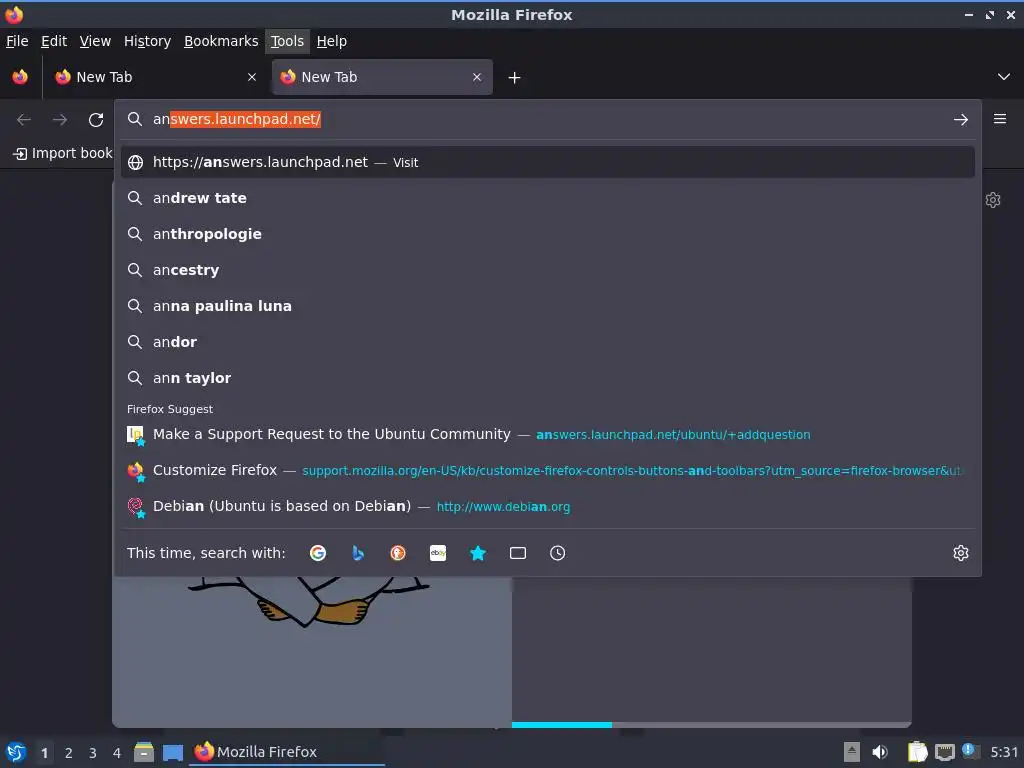1024x768 pixels.
Task: Open the Bookmarks menu
Action: pyautogui.click(x=221, y=41)
